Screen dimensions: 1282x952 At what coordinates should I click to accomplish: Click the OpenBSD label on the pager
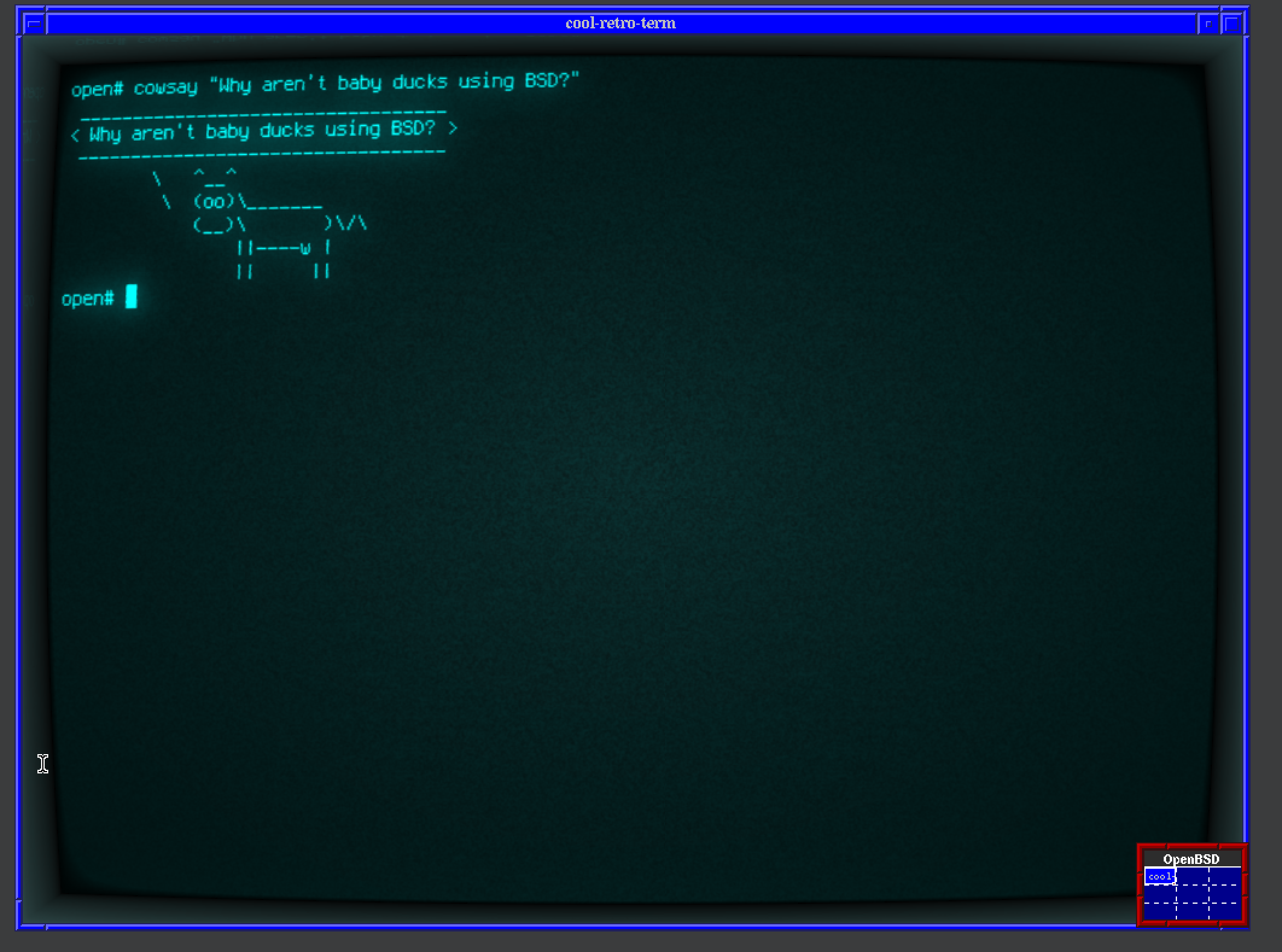point(1191,859)
